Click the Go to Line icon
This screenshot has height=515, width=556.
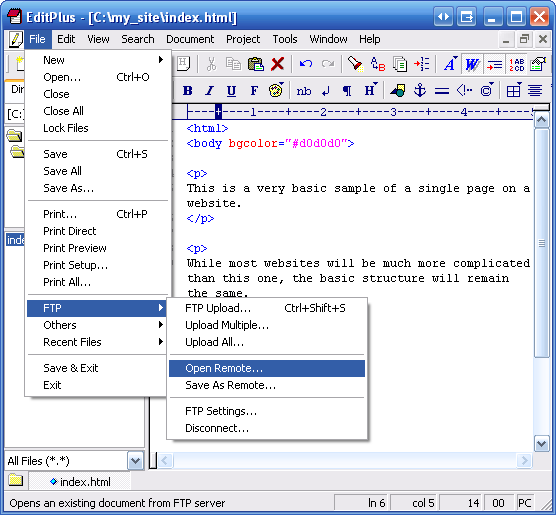(x=422, y=64)
